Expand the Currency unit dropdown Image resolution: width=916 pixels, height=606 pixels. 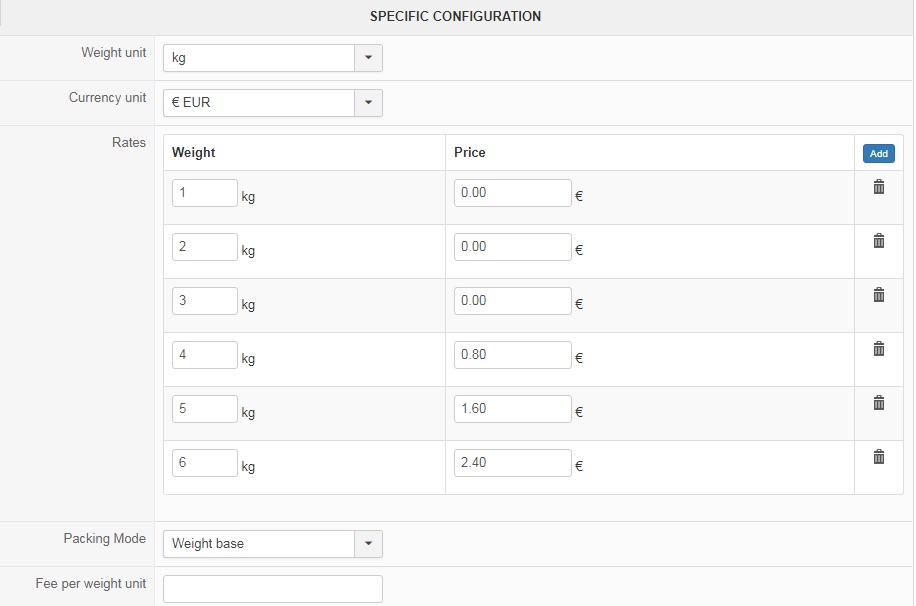coord(368,102)
